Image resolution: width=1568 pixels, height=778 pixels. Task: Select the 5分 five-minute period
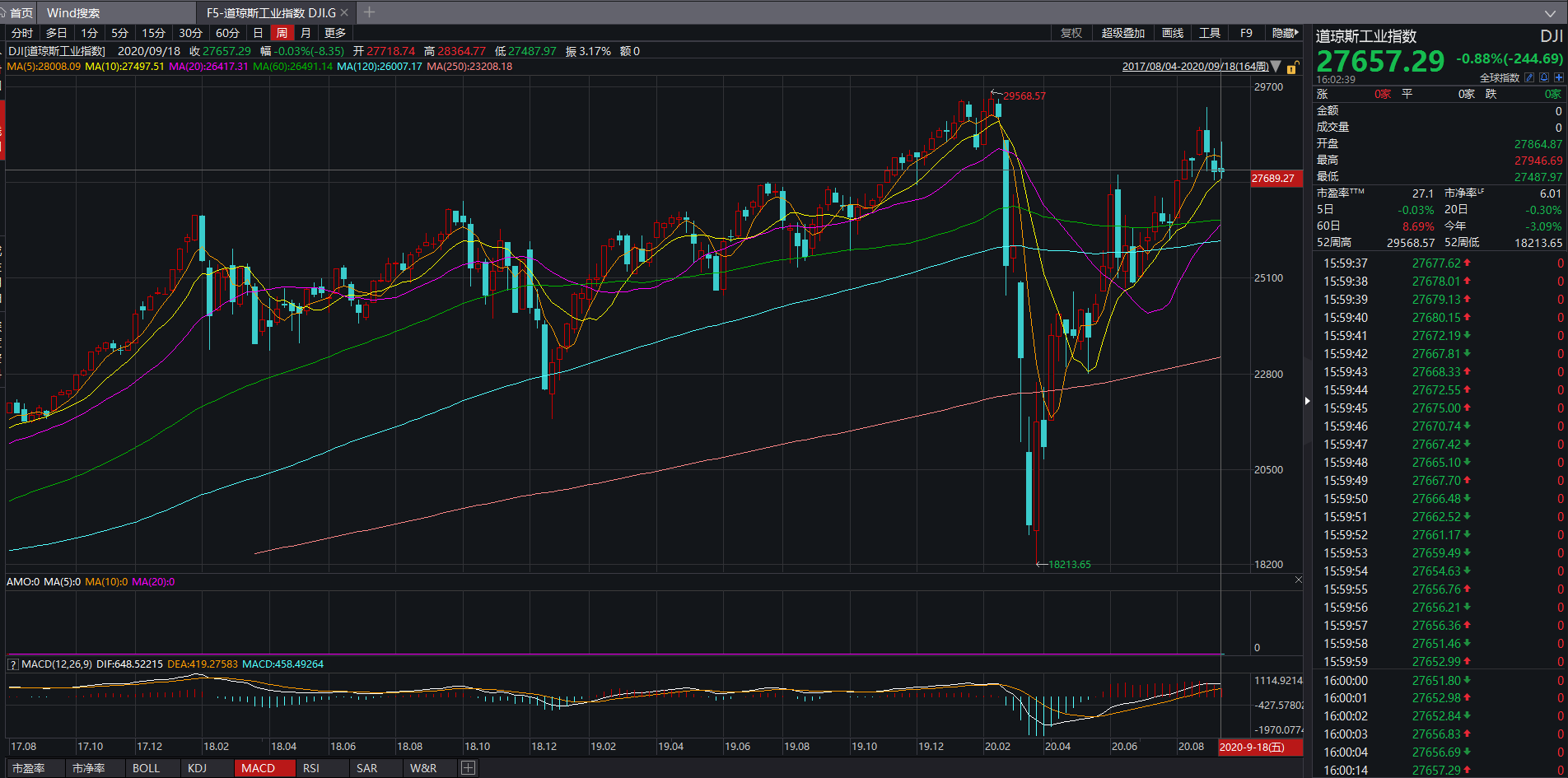[x=120, y=33]
